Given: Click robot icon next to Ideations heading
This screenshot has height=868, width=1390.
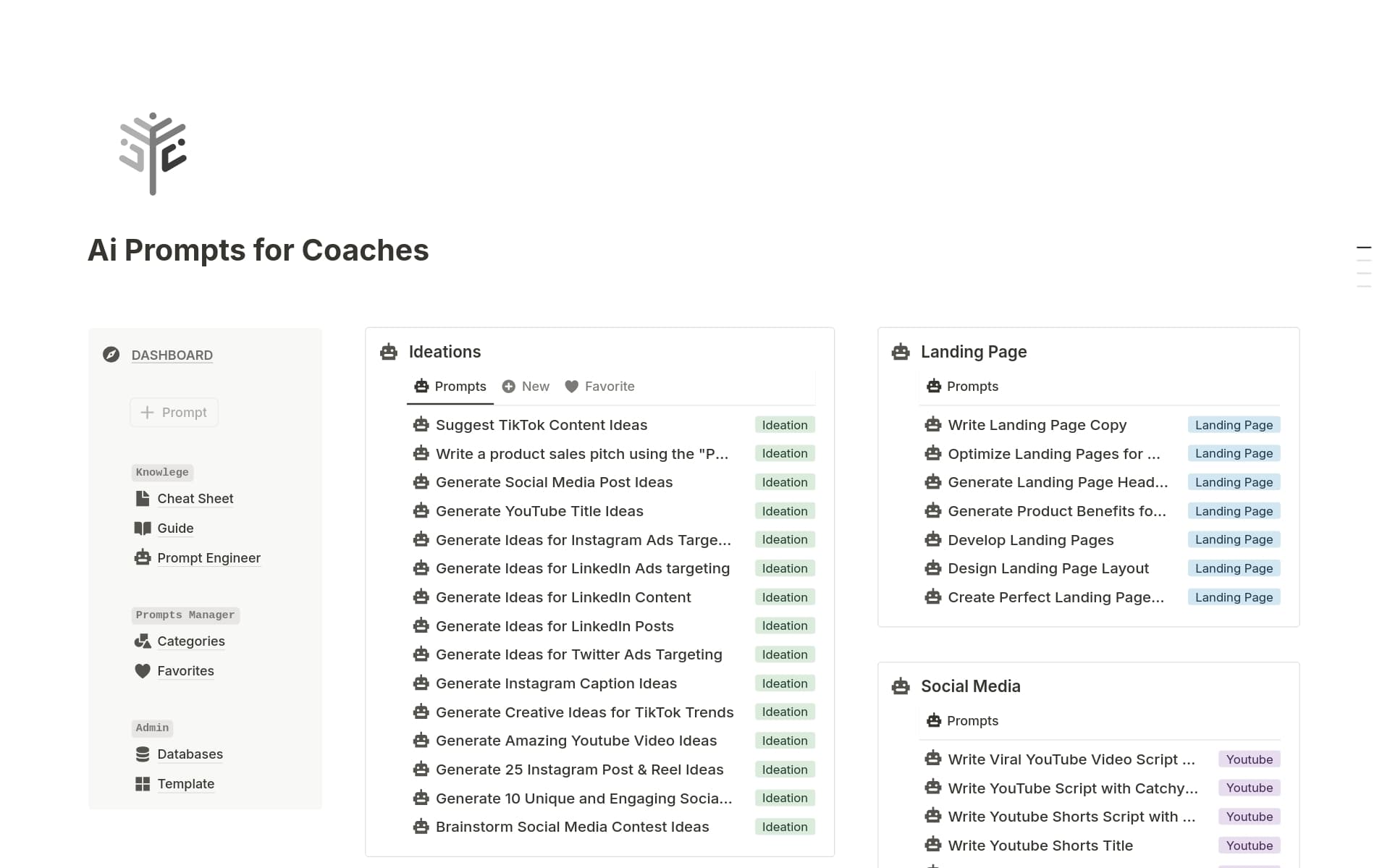Looking at the screenshot, I should pyautogui.click(x=389, y=352).
